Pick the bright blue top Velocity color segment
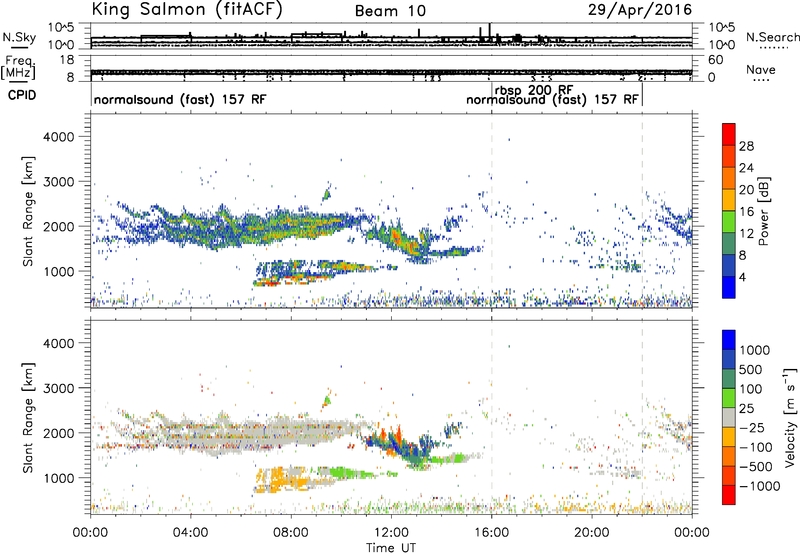This screenshot has width=800, height=554. pyautogui.click(x=729, y=340)
